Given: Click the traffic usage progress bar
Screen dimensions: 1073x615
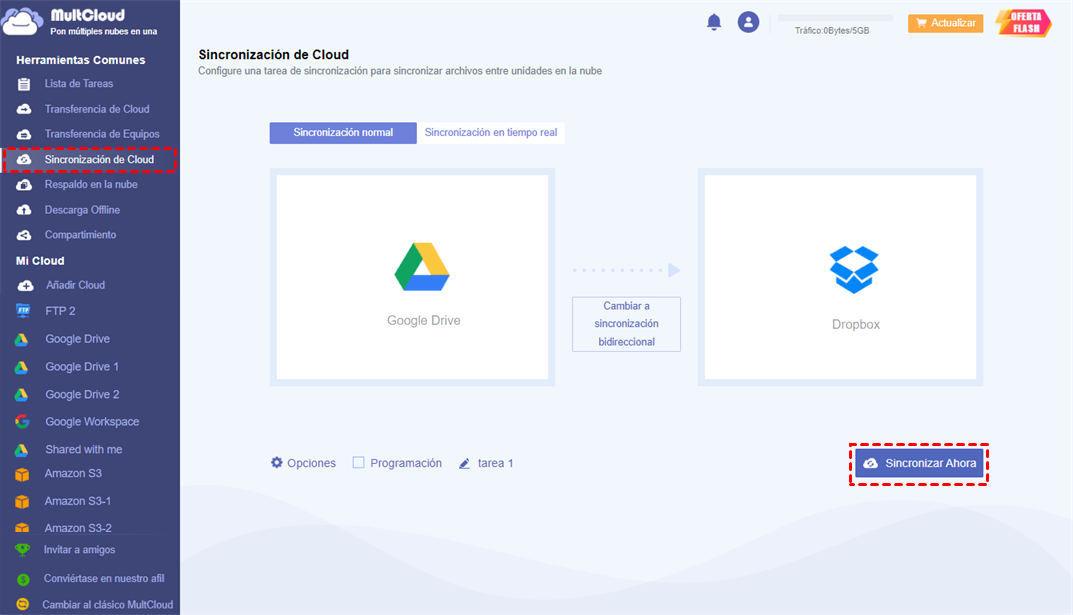Looking at the screenshot, I should click(835, 18).
